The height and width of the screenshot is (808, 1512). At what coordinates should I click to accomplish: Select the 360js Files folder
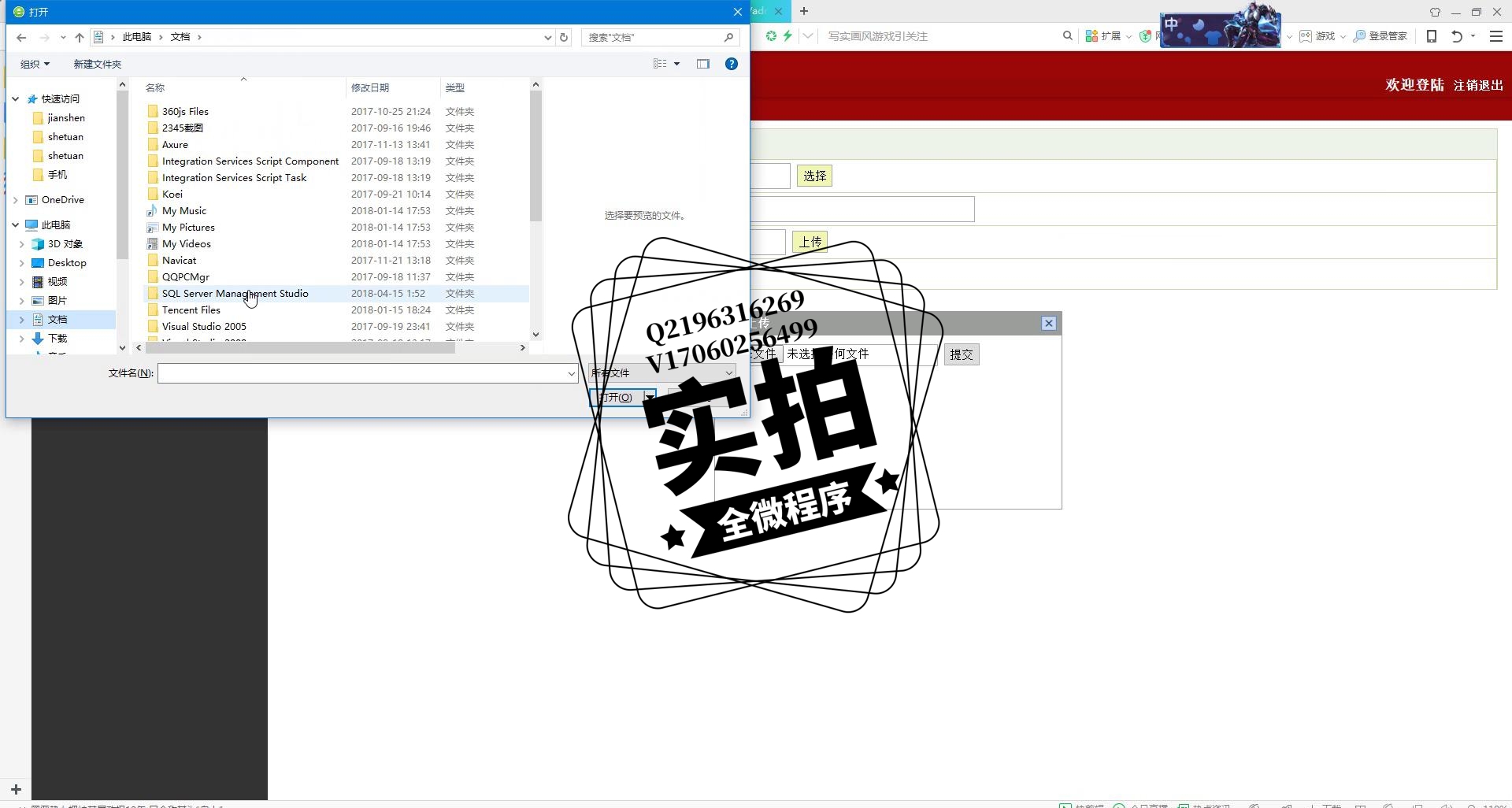[185, 111]
